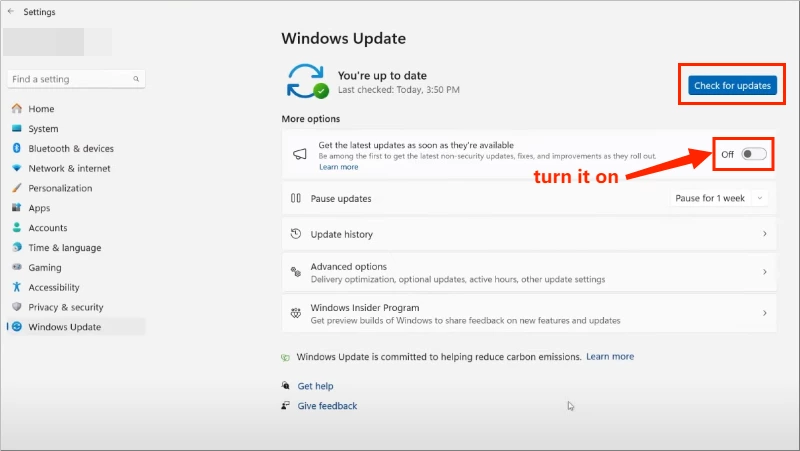Expand Advanced options chevron
Viewport: 800px width, 451px height.
click(764, 272)
